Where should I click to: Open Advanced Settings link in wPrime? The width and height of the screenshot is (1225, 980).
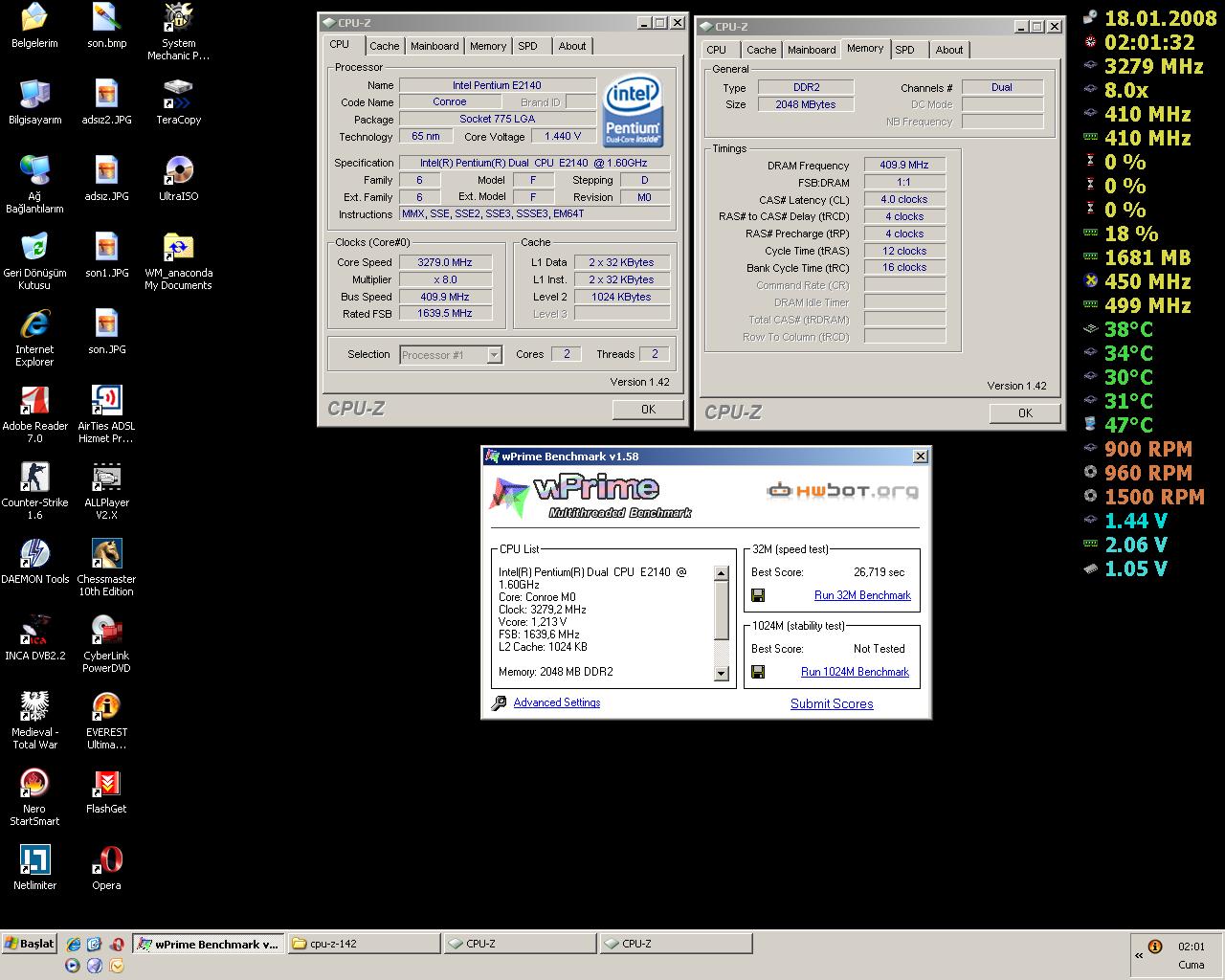(x=557, y=702)
